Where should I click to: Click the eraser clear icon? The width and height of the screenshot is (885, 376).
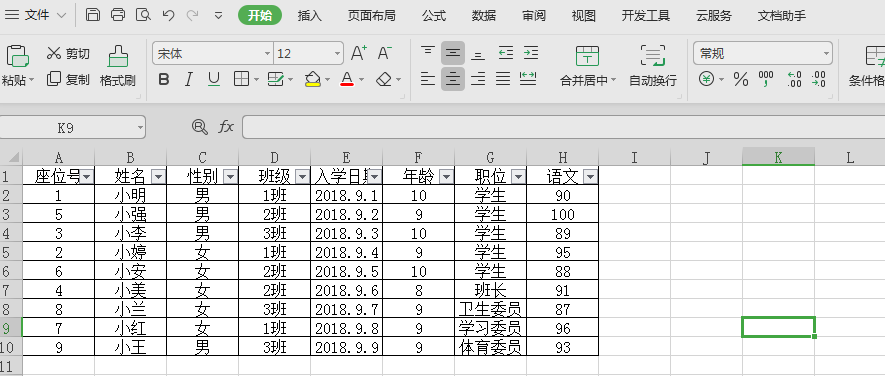point(384,79)
